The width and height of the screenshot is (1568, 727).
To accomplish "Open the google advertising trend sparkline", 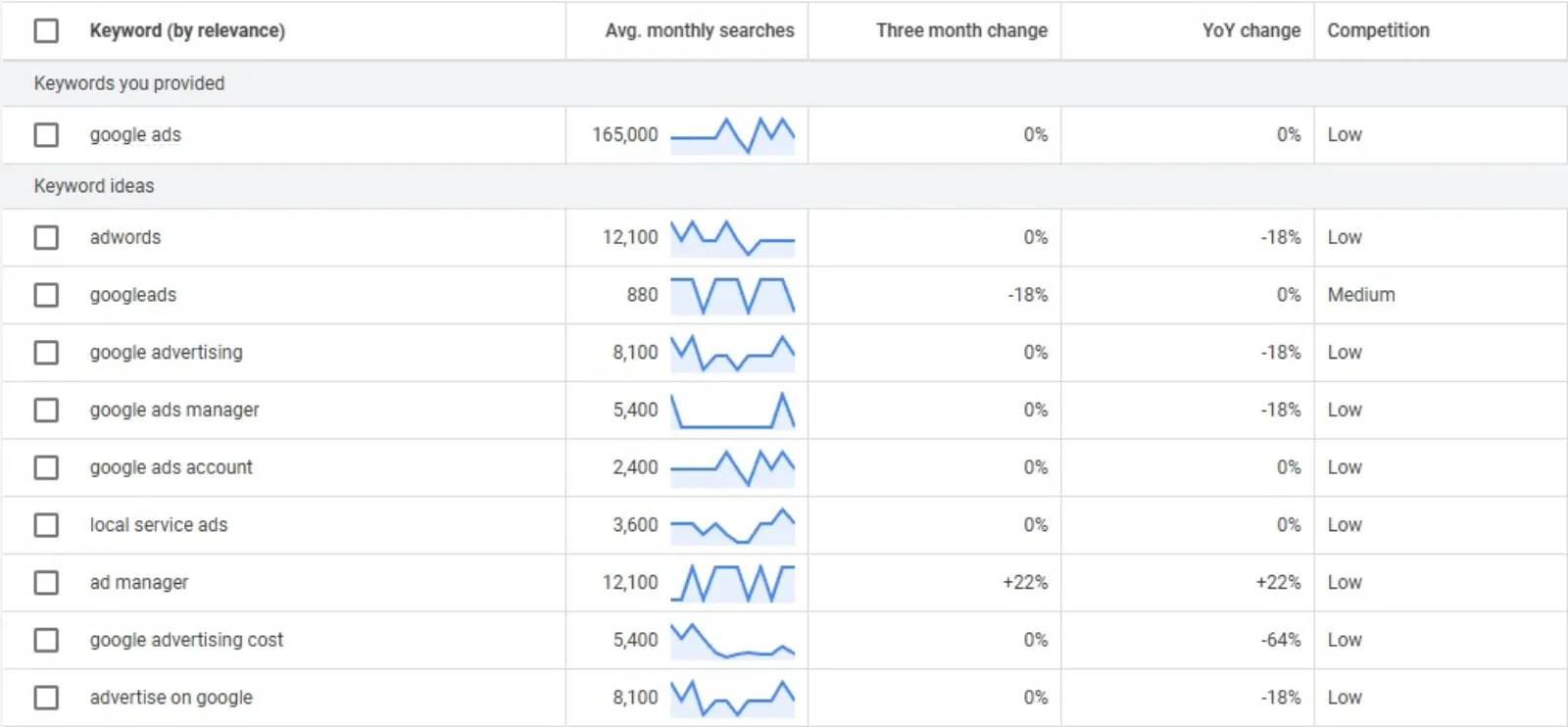I will (732, 354).
